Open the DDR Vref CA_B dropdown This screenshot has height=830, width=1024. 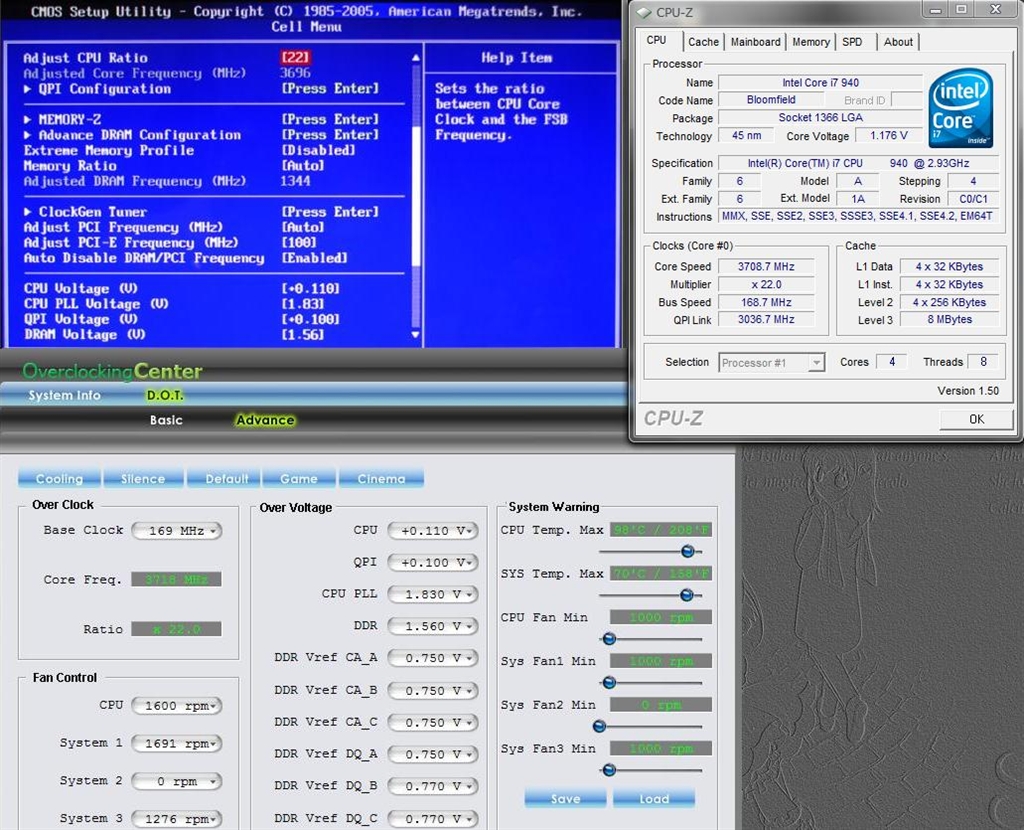pos(433,691)
